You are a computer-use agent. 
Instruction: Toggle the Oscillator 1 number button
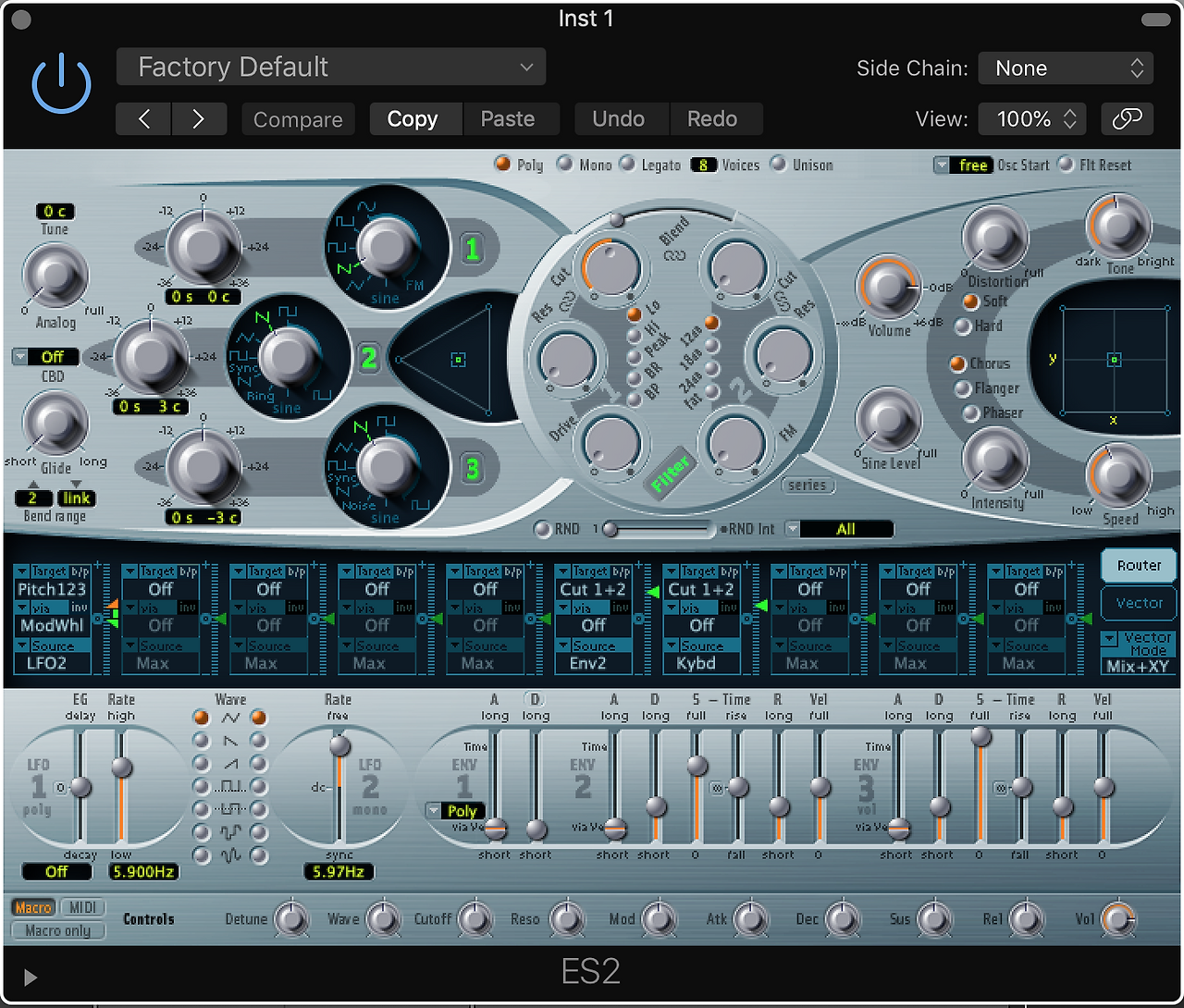pyautogui.click(x=473, y=248)
